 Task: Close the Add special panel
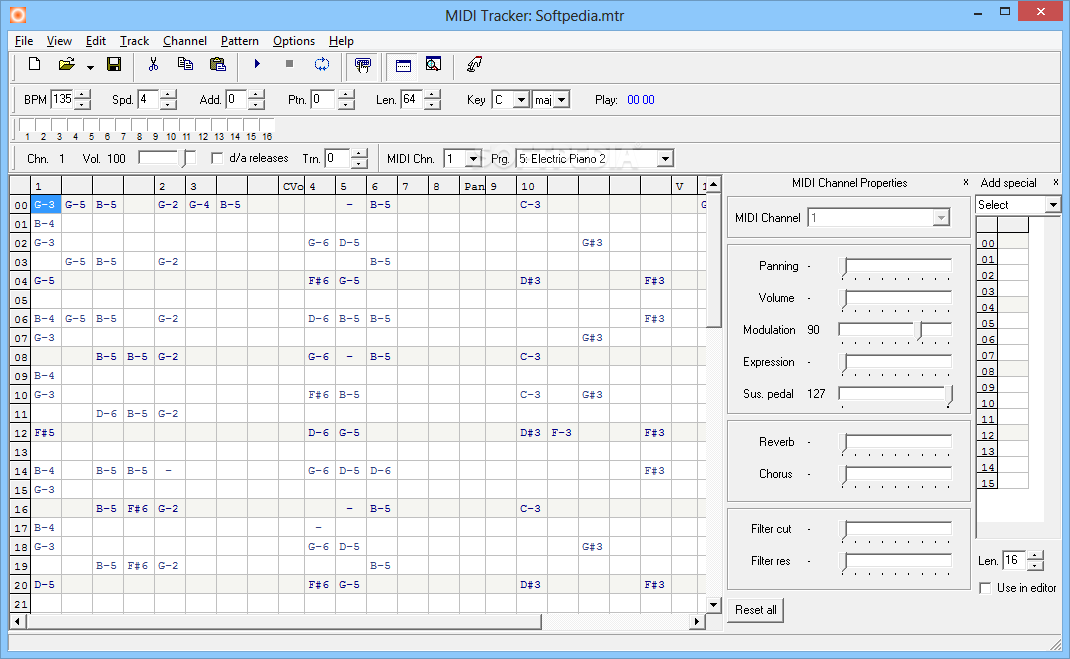(1056, 182)
